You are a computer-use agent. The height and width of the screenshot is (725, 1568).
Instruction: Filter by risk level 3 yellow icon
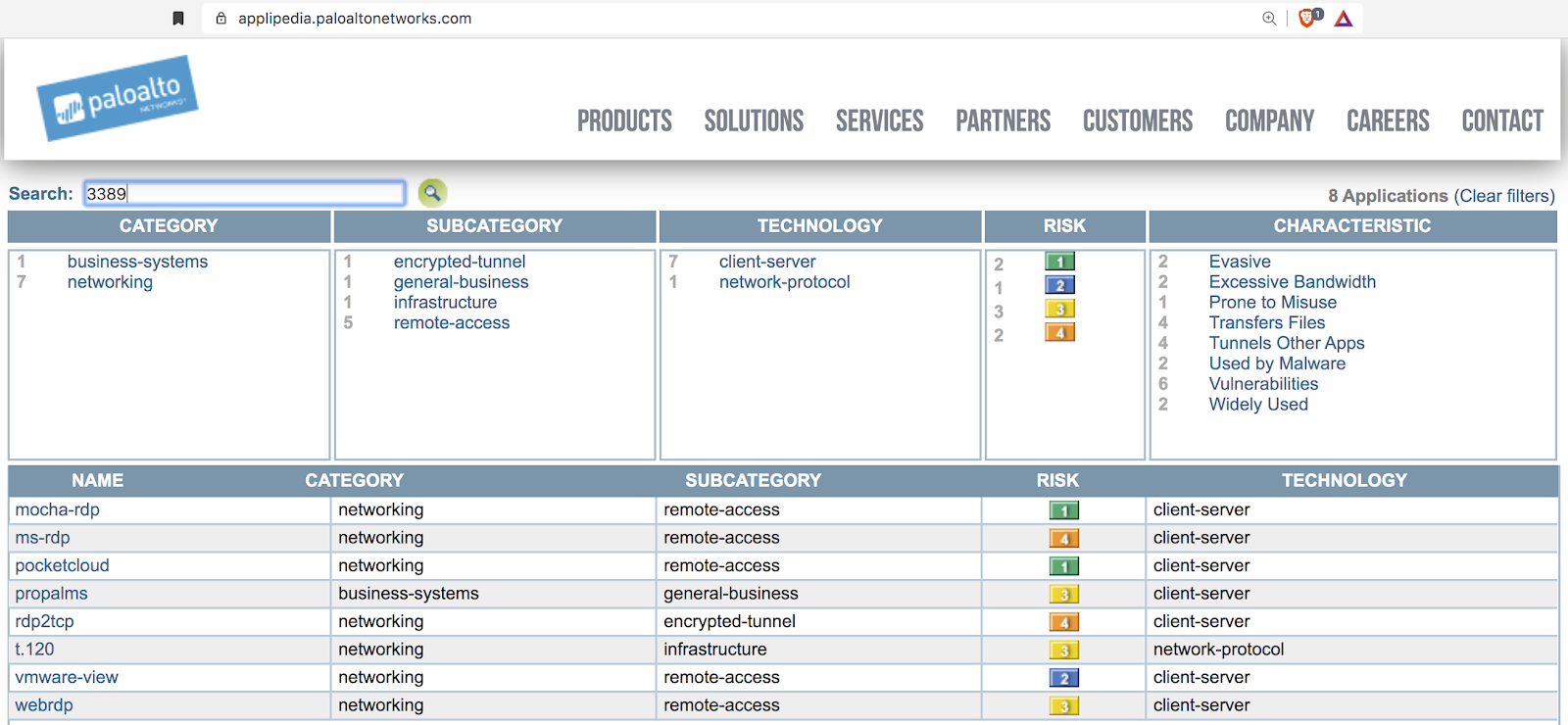pyautogui.click(x=1060, y=309)
